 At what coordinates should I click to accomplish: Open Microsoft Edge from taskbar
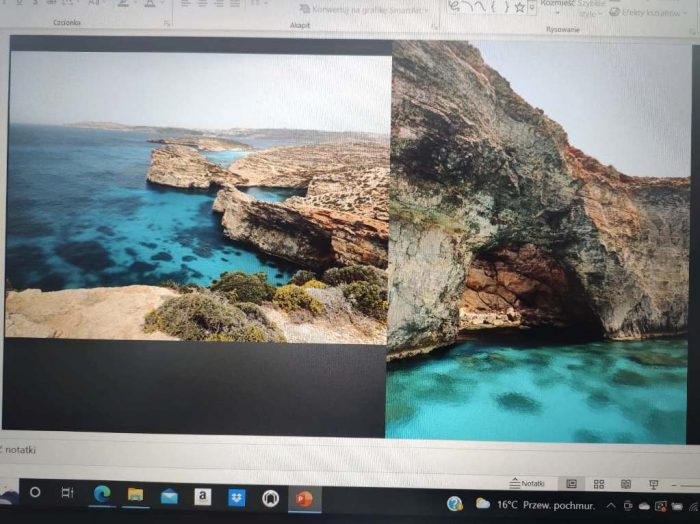click(102, 494)
